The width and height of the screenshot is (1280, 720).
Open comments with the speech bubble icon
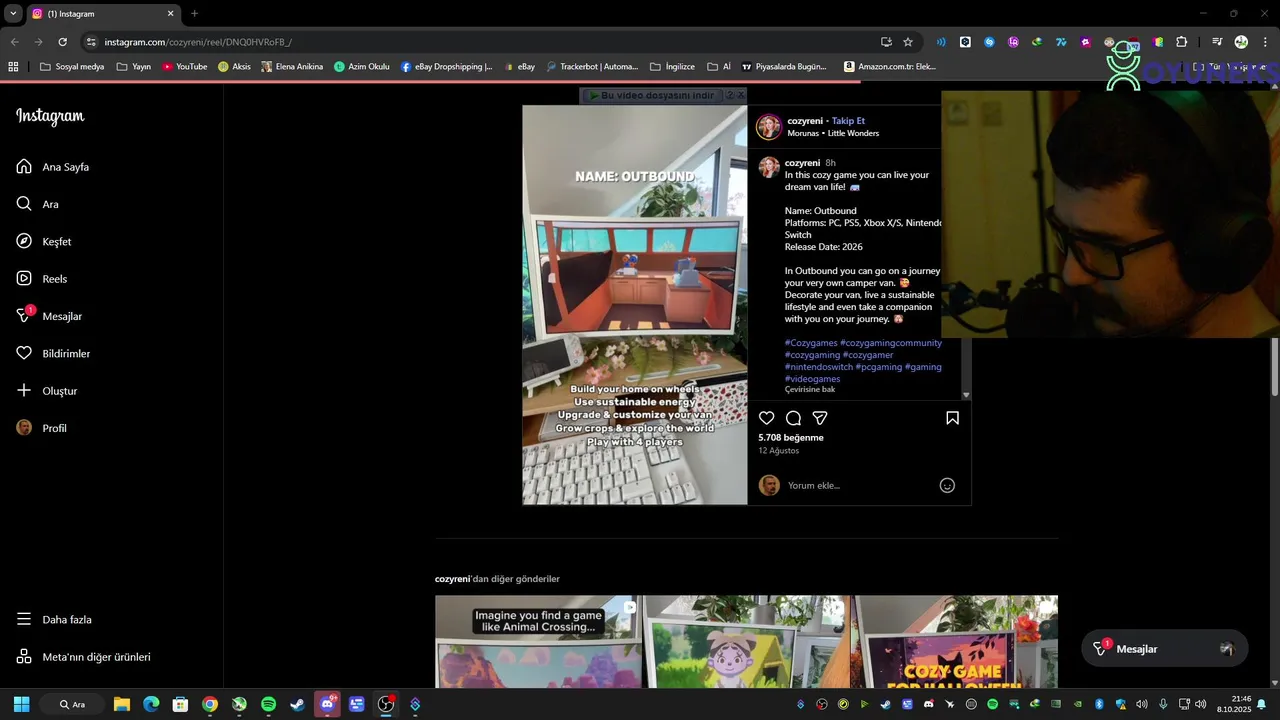coord(793,418)
